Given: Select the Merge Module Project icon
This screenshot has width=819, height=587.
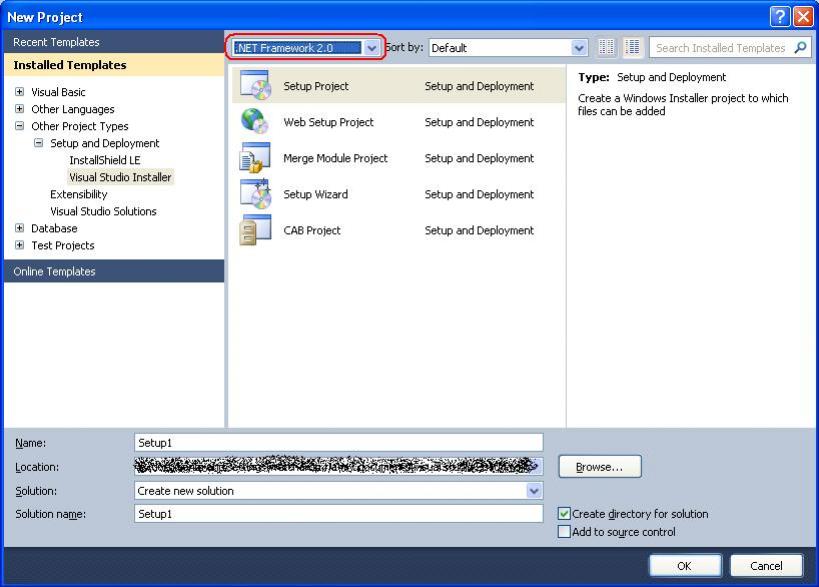Looking at the screenshot, I should pyautogui.click(x=255, y=157).
